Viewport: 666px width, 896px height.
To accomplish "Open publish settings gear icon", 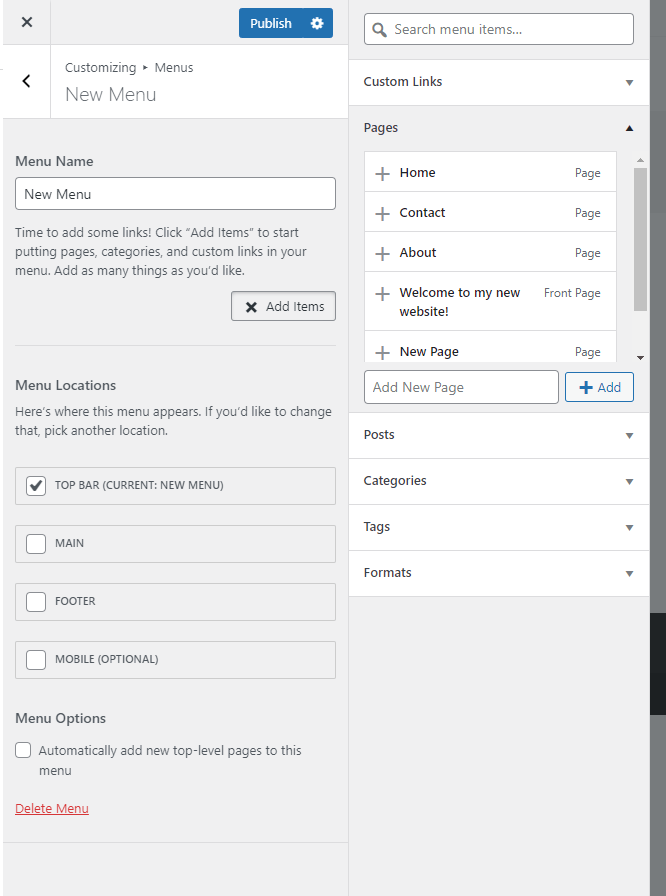I will pos(317,23).
